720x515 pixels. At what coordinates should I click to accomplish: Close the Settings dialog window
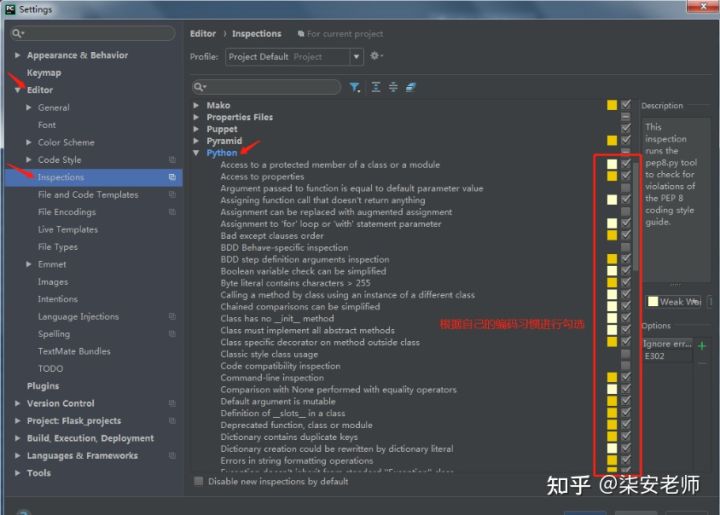pyautogui.click(x=703, y=6)
